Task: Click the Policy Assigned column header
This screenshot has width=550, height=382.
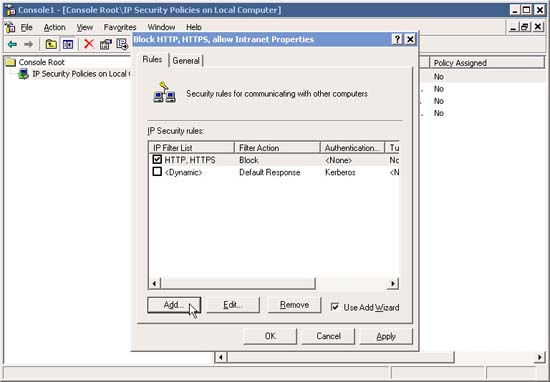Action: [487, 63]
